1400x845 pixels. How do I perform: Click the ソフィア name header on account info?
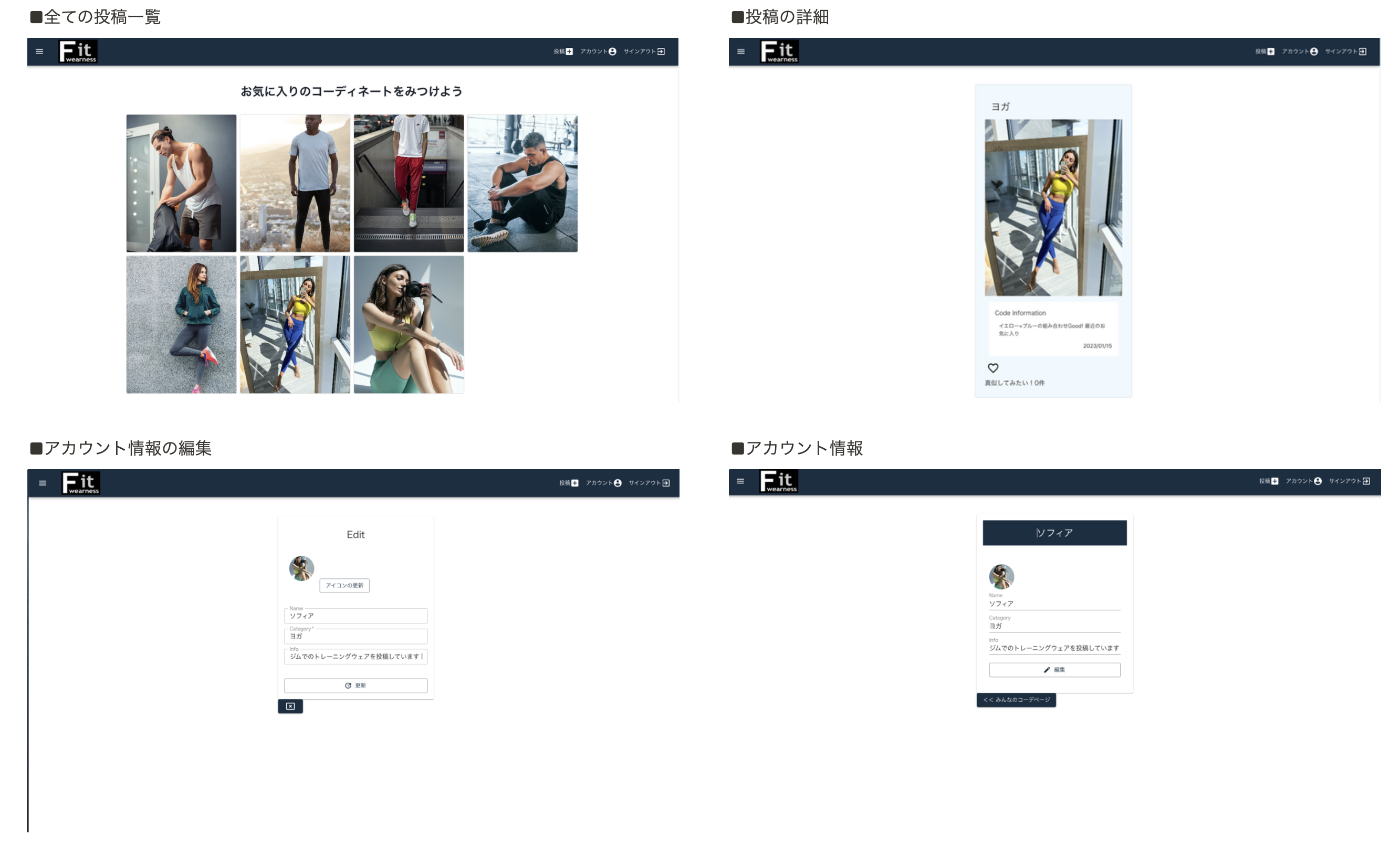1054,533
